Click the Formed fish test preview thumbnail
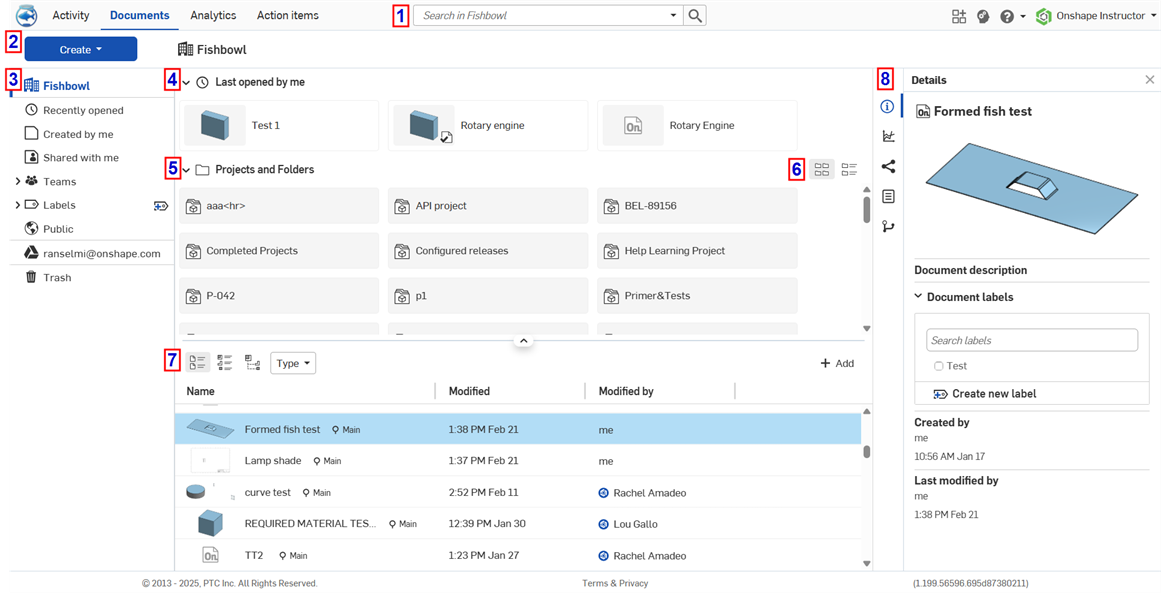Viewport: 1161px width, 593px height. [1031, 189]
